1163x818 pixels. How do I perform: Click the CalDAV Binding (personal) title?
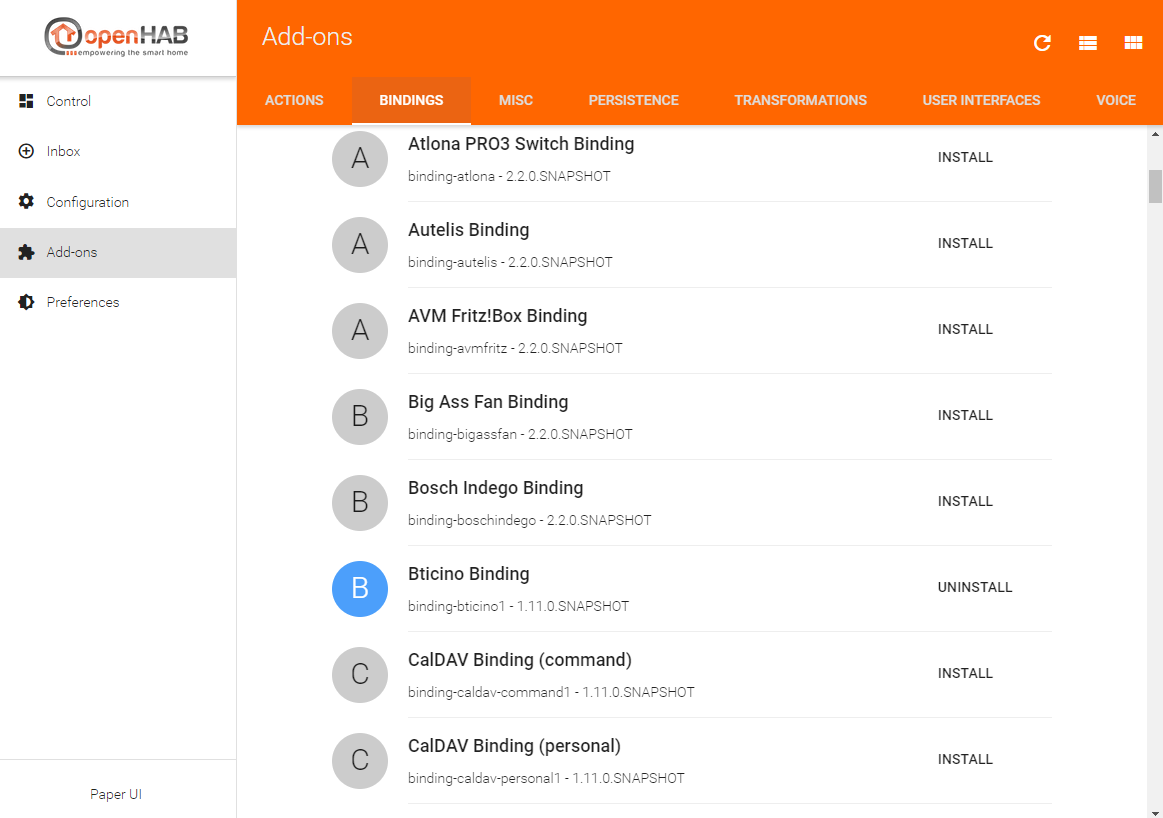pyautogui.click(x=514, y=746)
